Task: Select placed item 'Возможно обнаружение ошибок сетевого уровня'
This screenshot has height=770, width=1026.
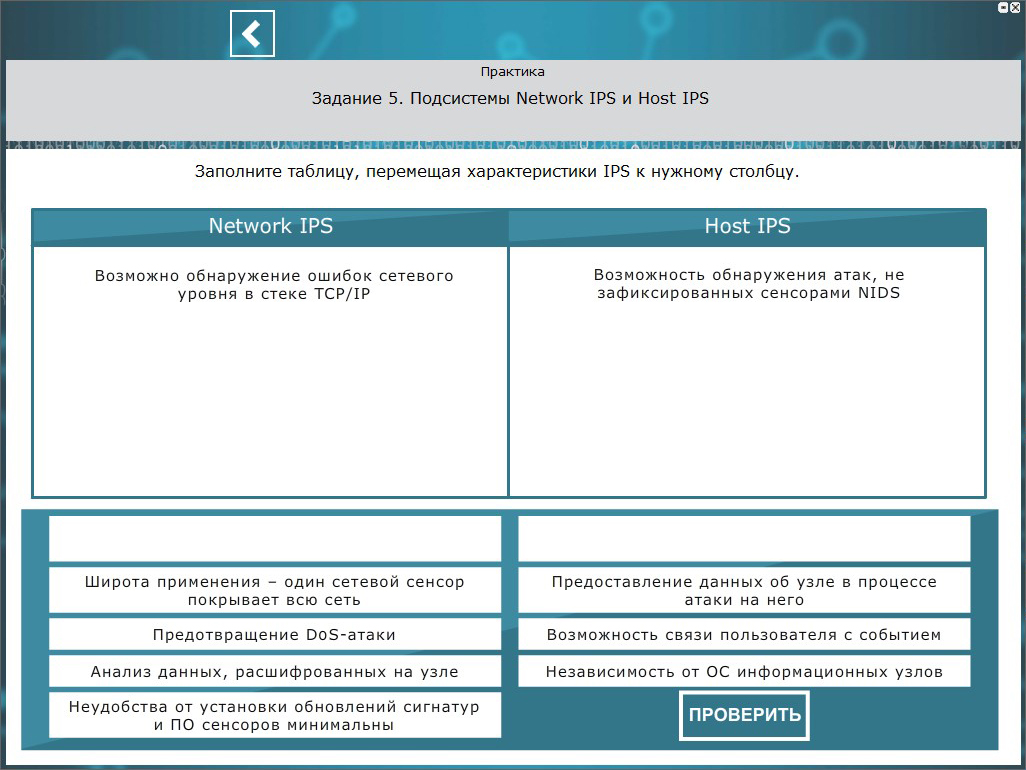Action: point(274,285)
